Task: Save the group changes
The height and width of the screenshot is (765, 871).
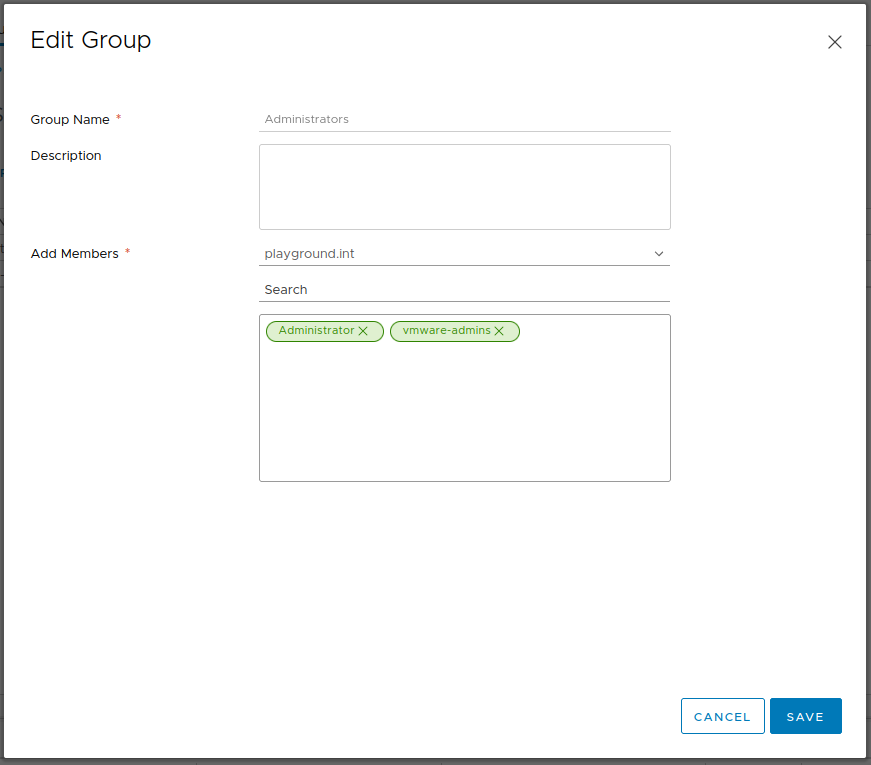Action: [x=805, y=716]
